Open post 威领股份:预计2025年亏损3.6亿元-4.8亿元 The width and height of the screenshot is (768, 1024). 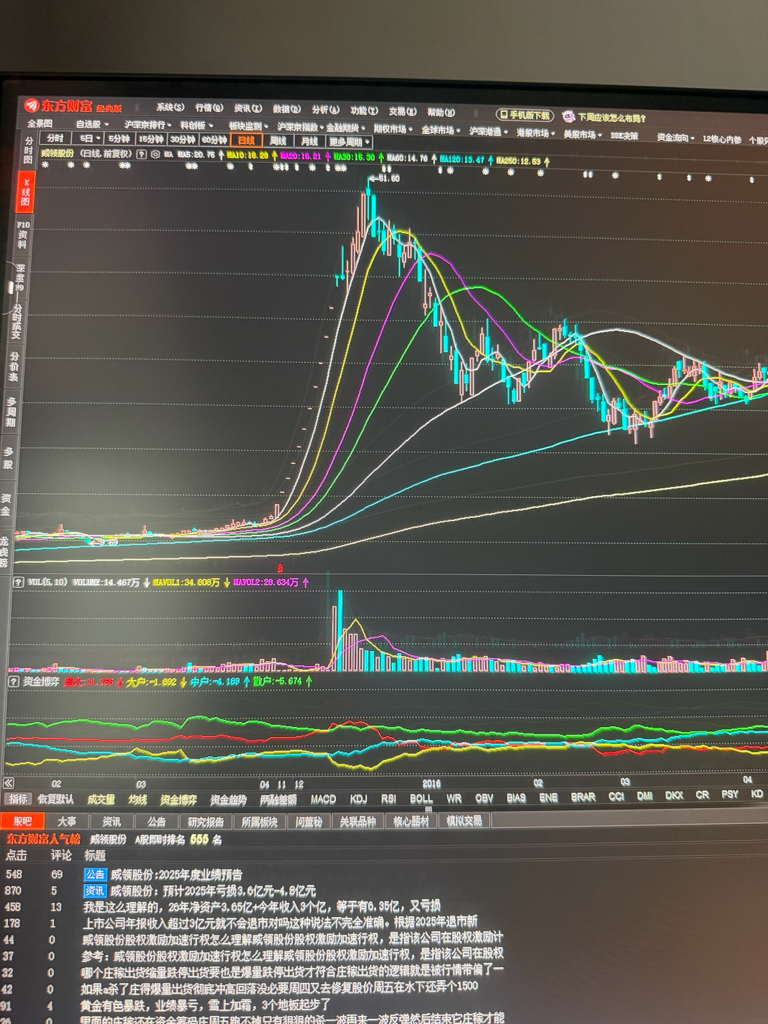[213, 890]
